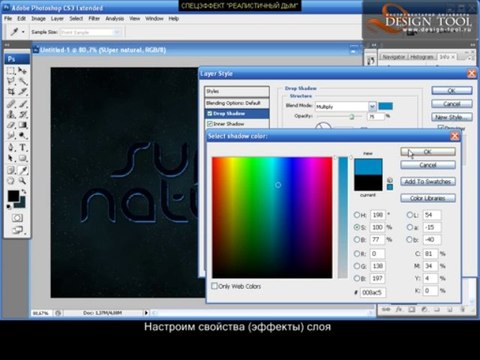
Task: Open the Image menu
Action: pos(39,19)
